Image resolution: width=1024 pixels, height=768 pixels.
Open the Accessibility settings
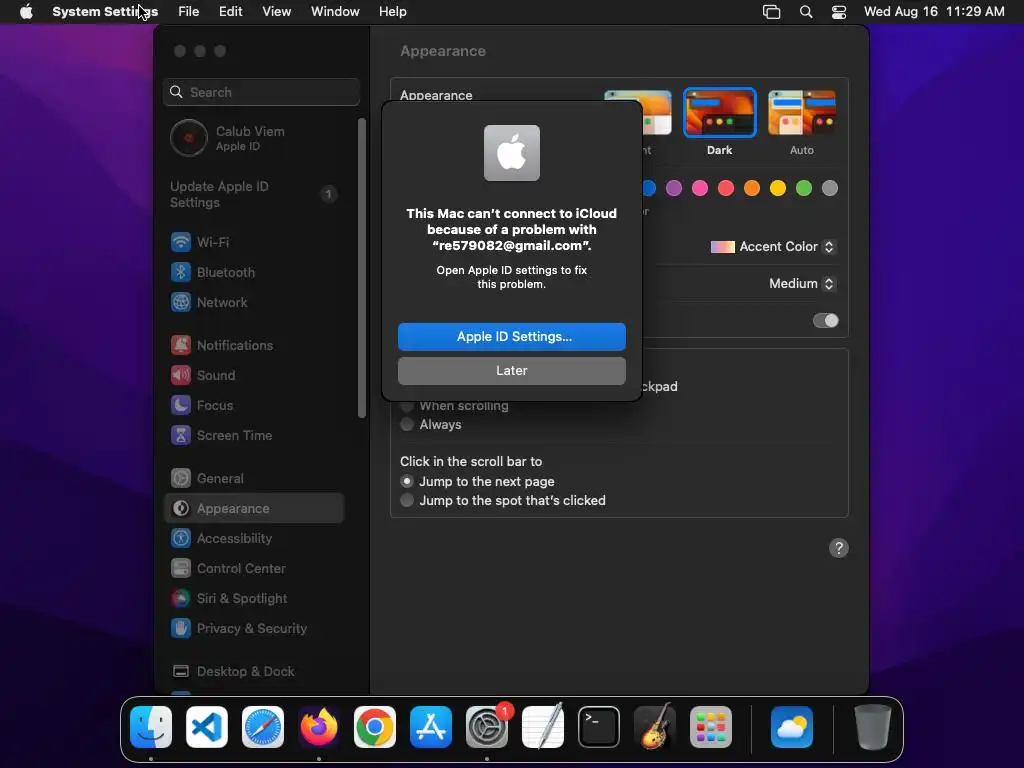(254, 539)
